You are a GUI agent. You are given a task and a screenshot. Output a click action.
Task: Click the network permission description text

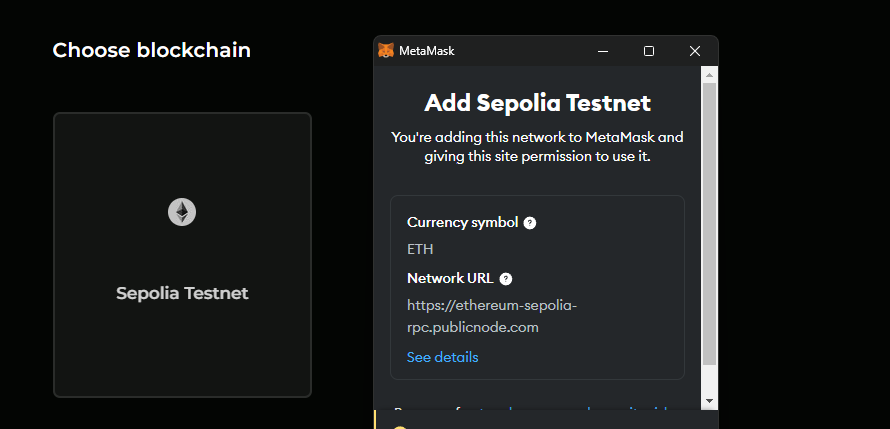click(537, 146)
